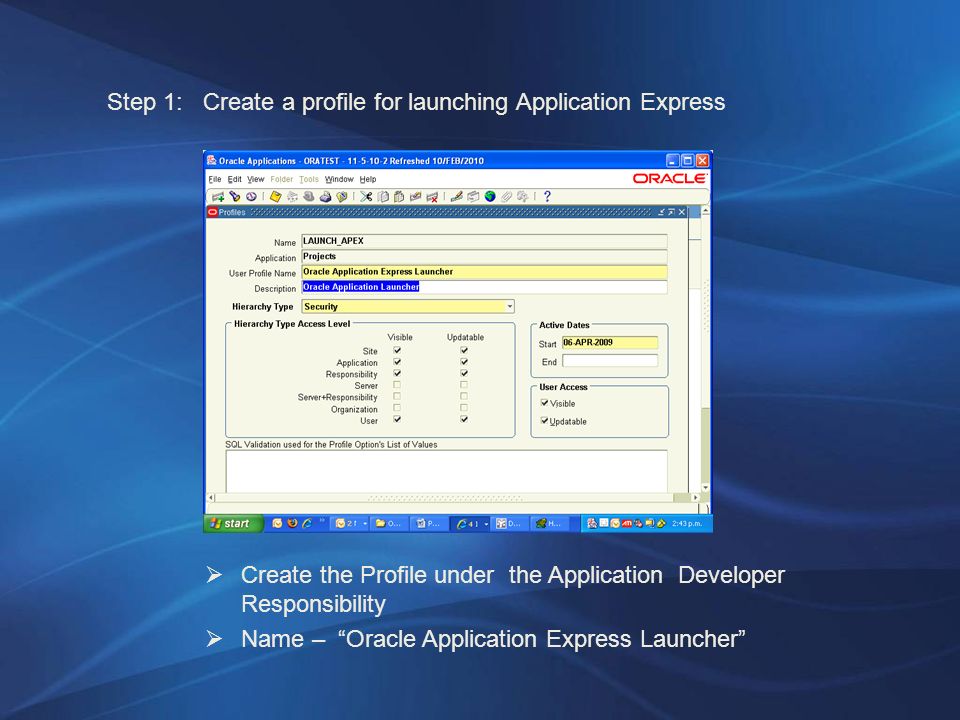Click the Delete Record icon with red X
960x720 pixels.
click(x=432, y=197)
